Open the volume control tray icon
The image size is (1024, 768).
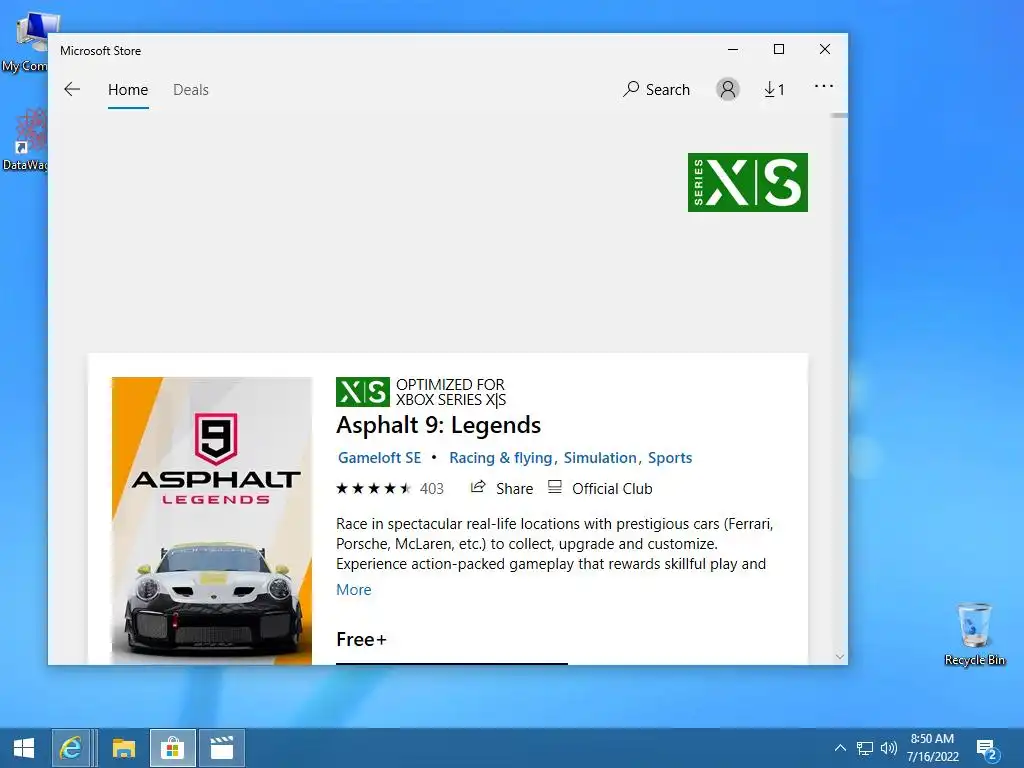click(x=888, y=748)
